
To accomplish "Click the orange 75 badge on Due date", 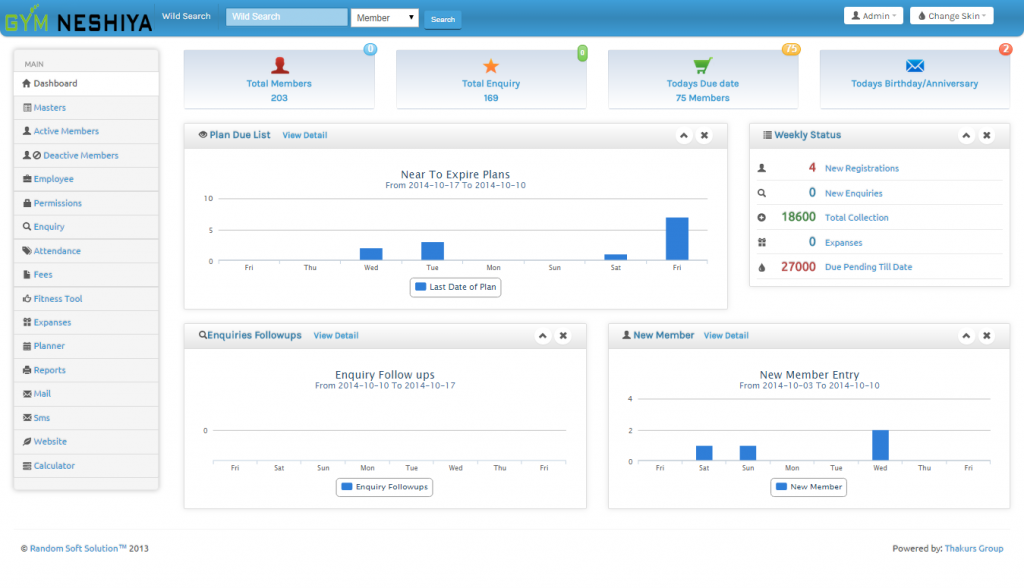I will (791, 49).
